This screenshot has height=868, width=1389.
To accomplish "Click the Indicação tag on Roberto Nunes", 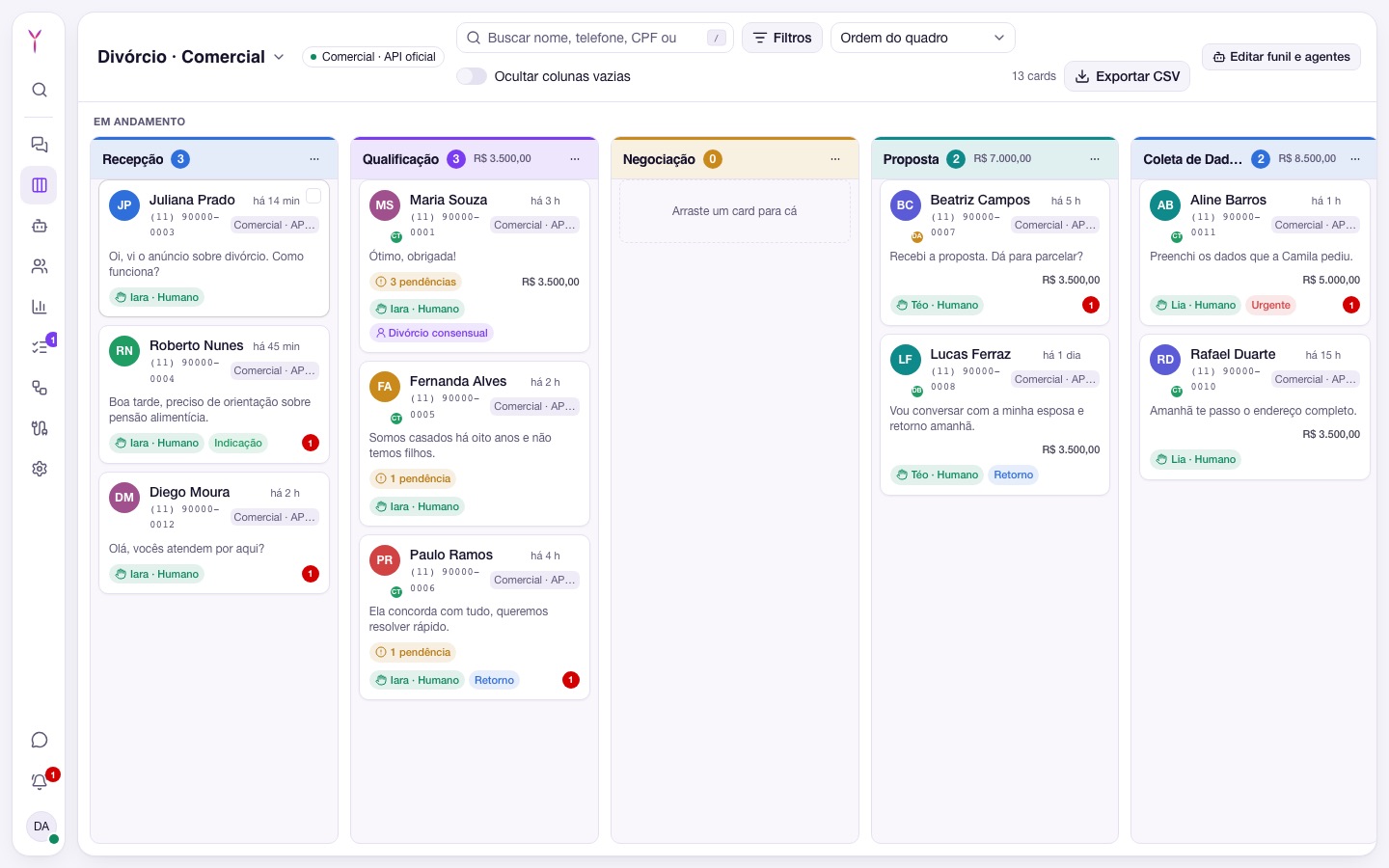I will click(x=238, y=443).
